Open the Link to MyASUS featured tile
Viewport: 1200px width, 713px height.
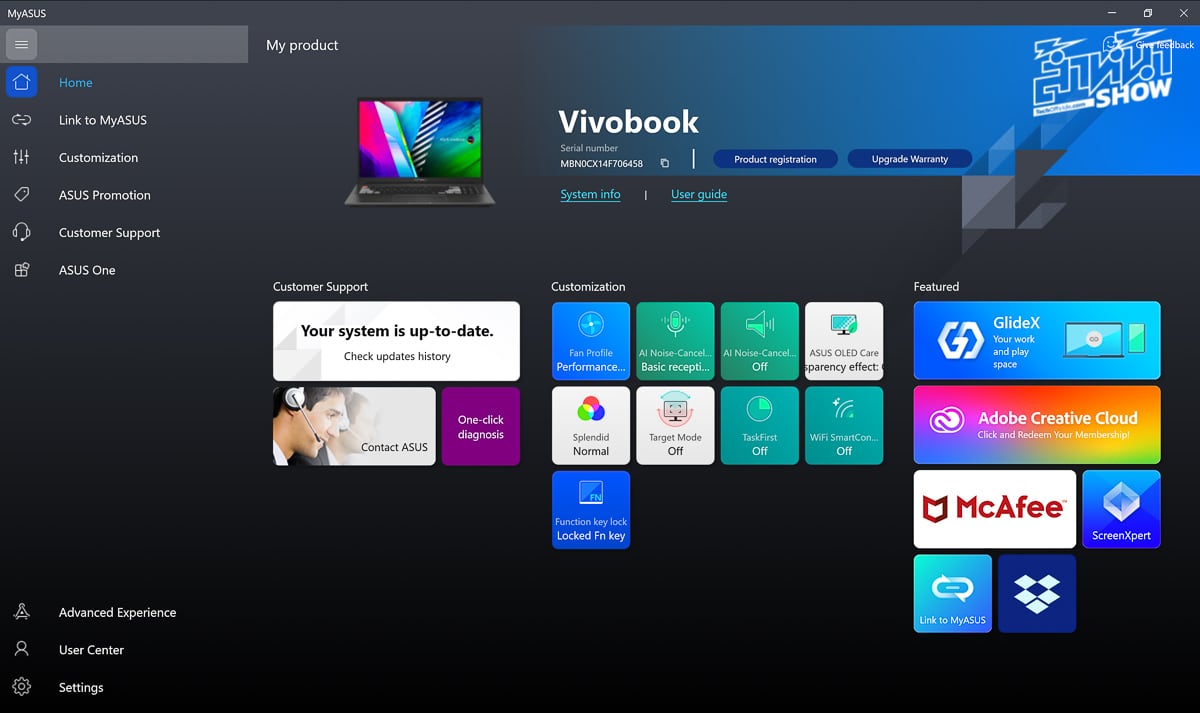tap(953, 594)
